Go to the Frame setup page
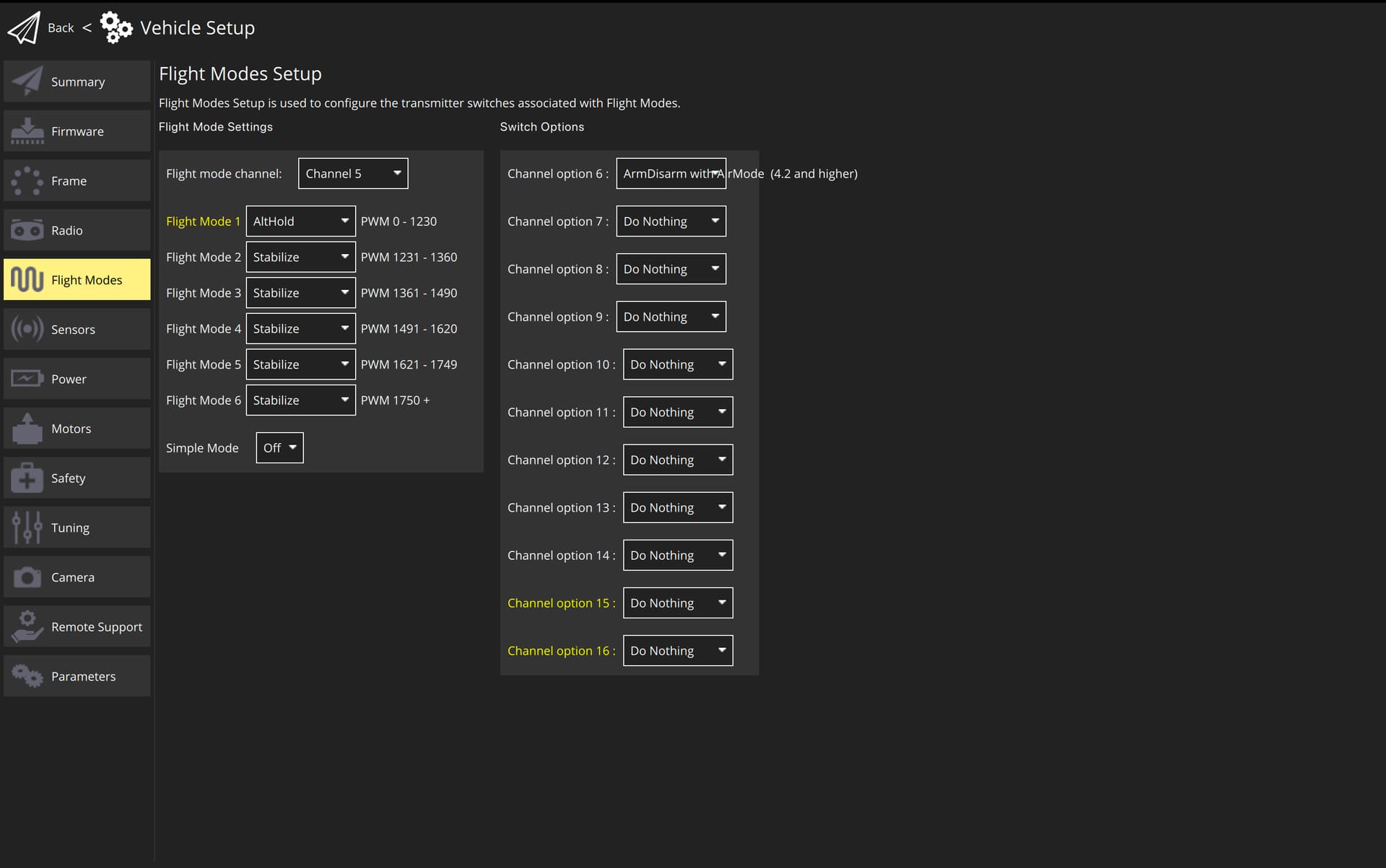Image resolution: width=1386 pixels, height=868 pixels. [77, 181]
